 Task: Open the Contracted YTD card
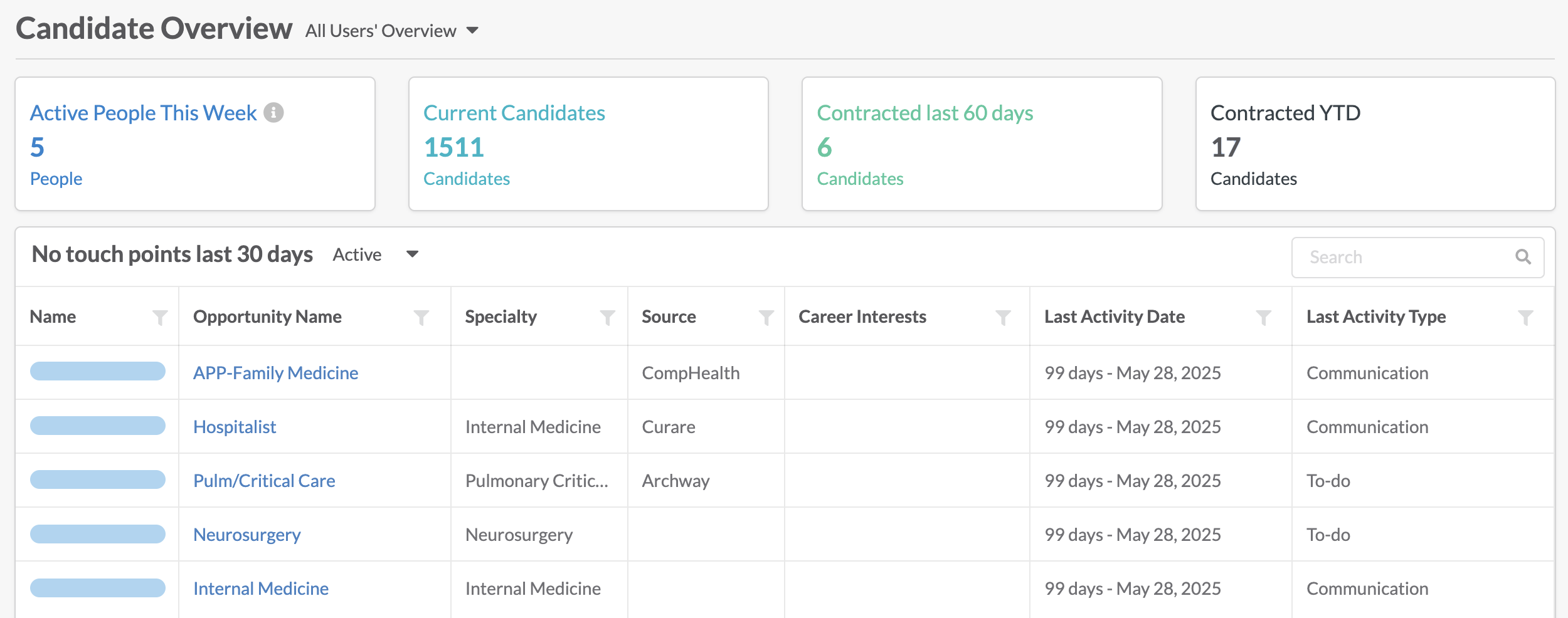pos(1375,144)
